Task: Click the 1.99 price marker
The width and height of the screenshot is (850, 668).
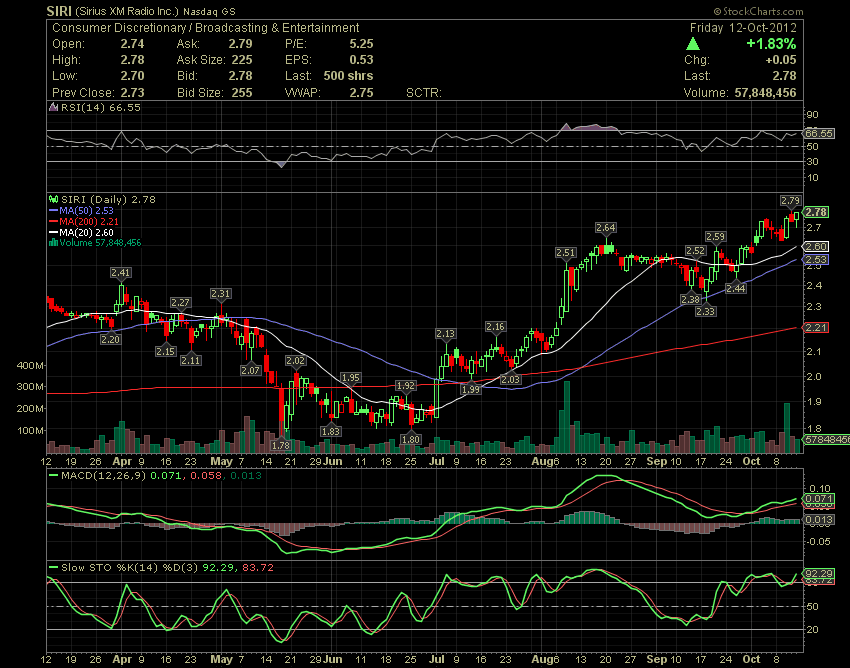Action: [471, 389]
